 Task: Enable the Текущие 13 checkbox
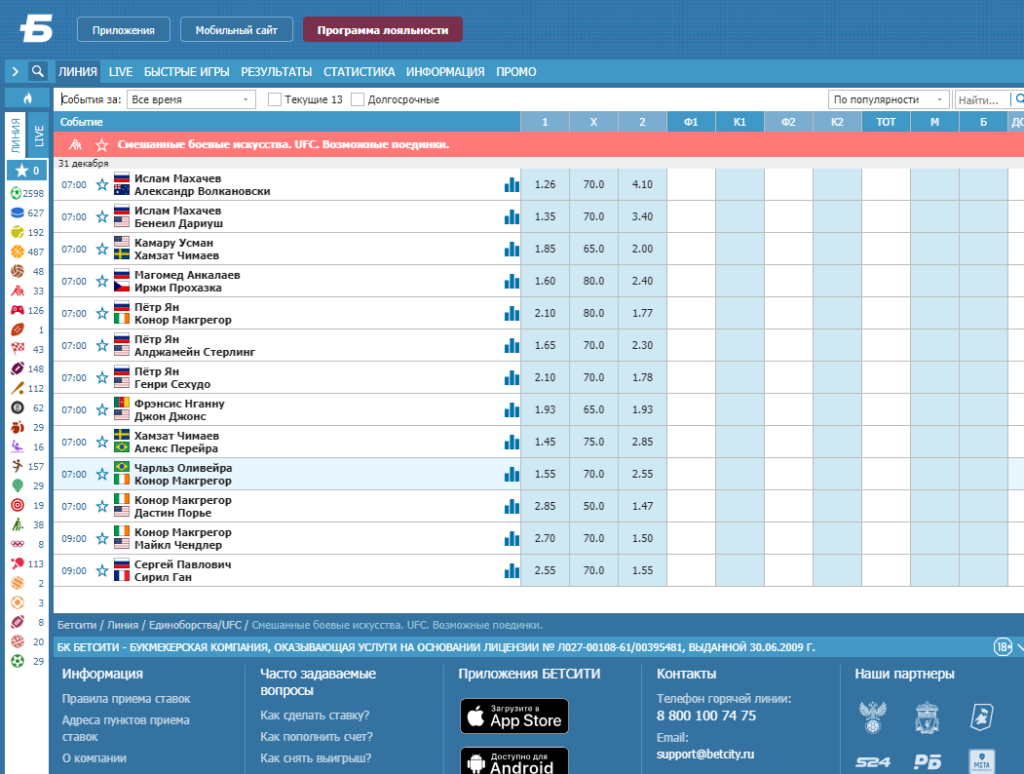[x=275, y=99]
